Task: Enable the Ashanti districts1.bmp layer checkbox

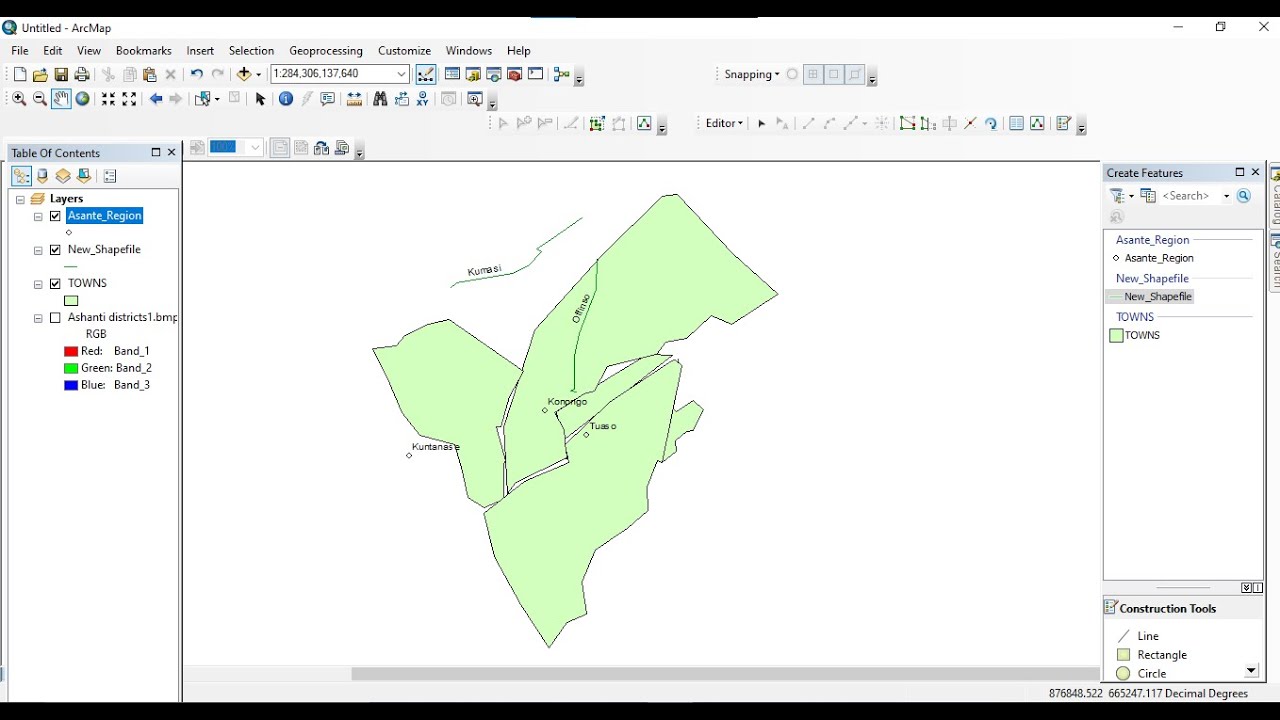Action: point(55,318)
